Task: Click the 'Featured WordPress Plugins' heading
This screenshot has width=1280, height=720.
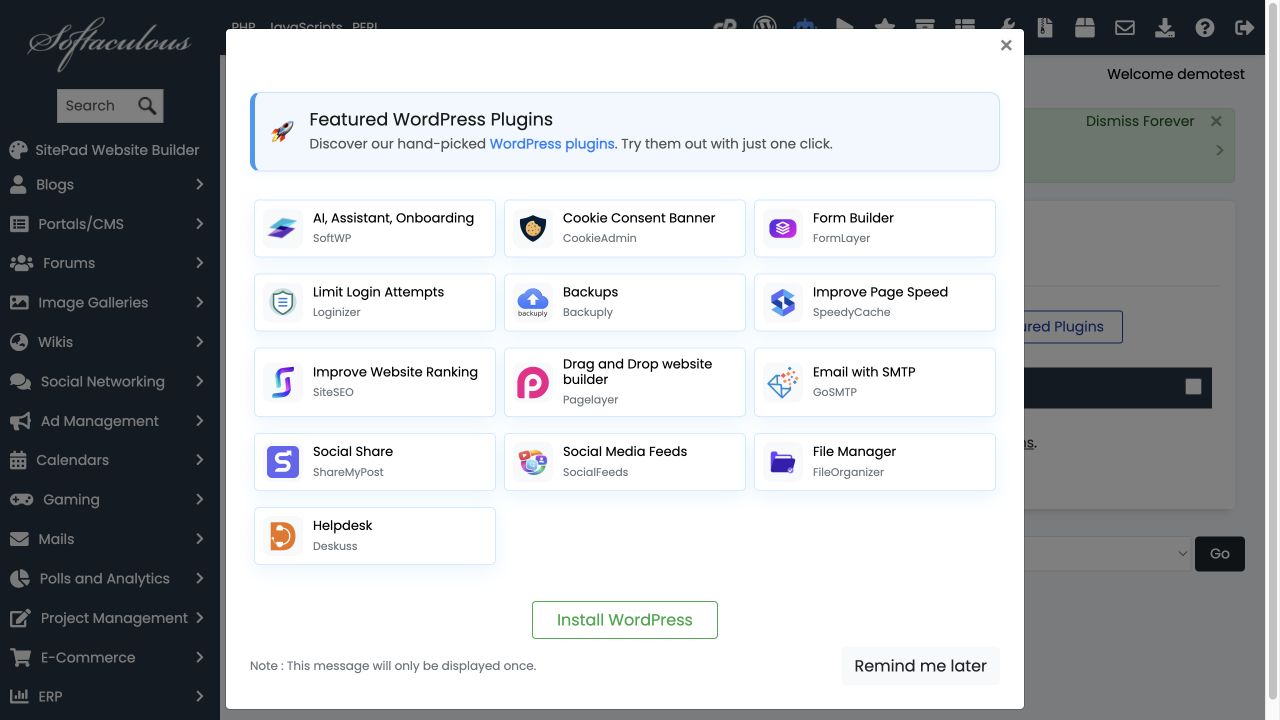Action: pyautogui.click(x=431, y=119)
